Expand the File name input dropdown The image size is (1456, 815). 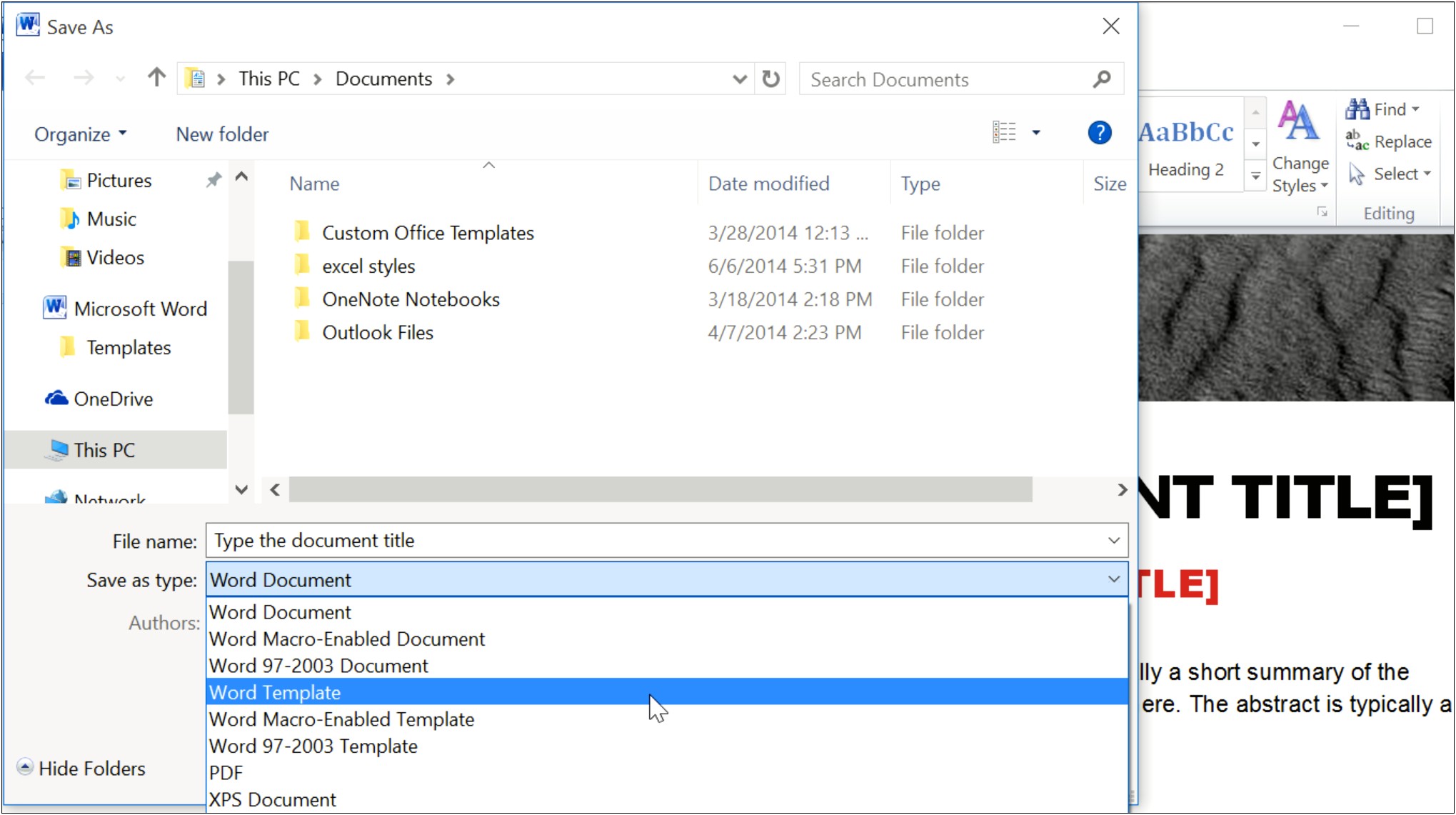coord(1114,540)
